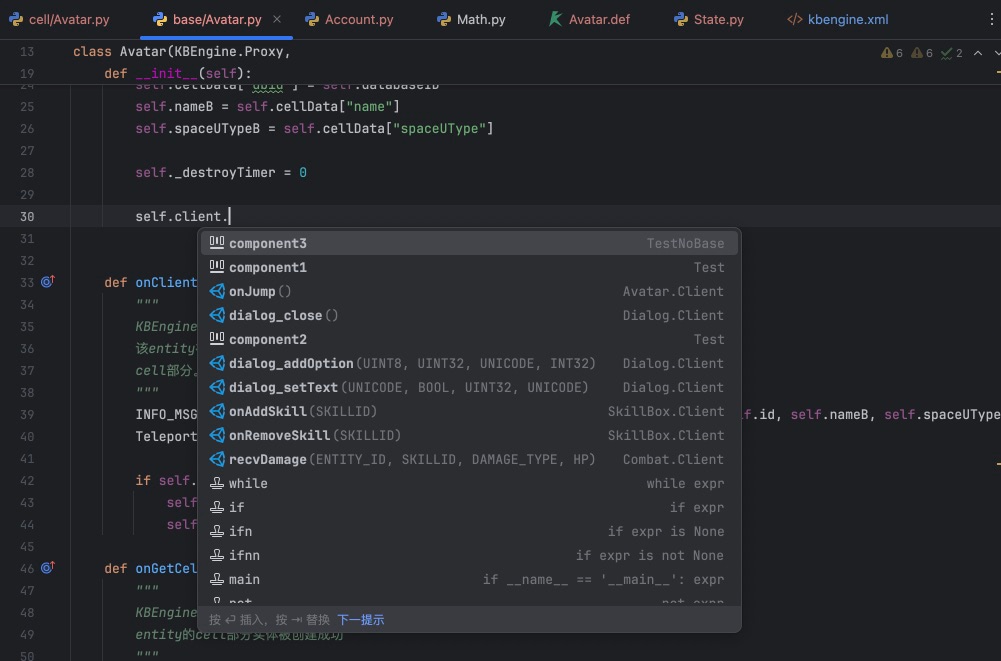Choose the onAddSkill(SKILLID) suggestion
Viewport: 1001px width, 661px height.
pyautogui.click(x=267, y=411)
